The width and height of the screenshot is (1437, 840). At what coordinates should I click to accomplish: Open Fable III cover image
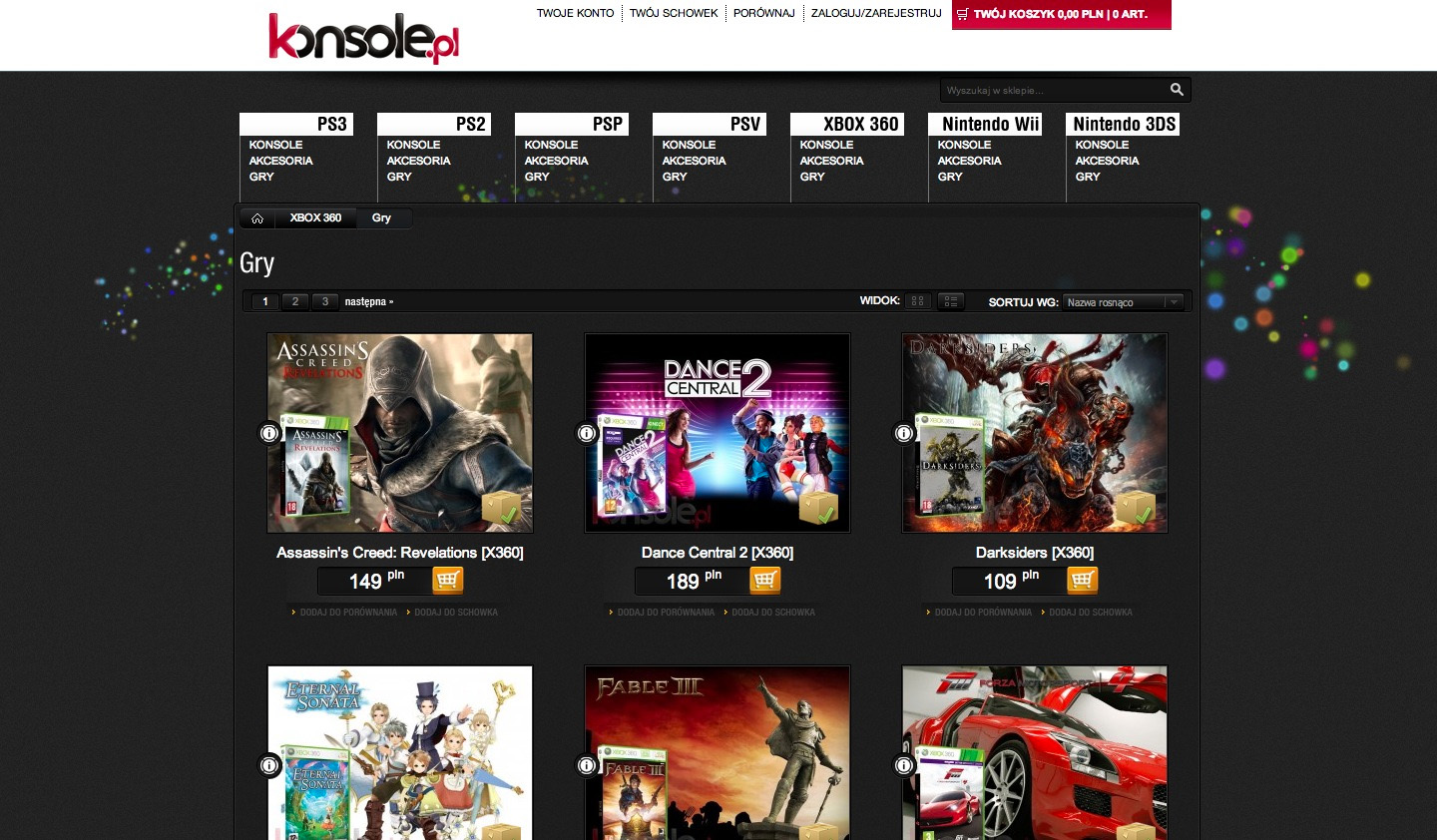point(718,753)
